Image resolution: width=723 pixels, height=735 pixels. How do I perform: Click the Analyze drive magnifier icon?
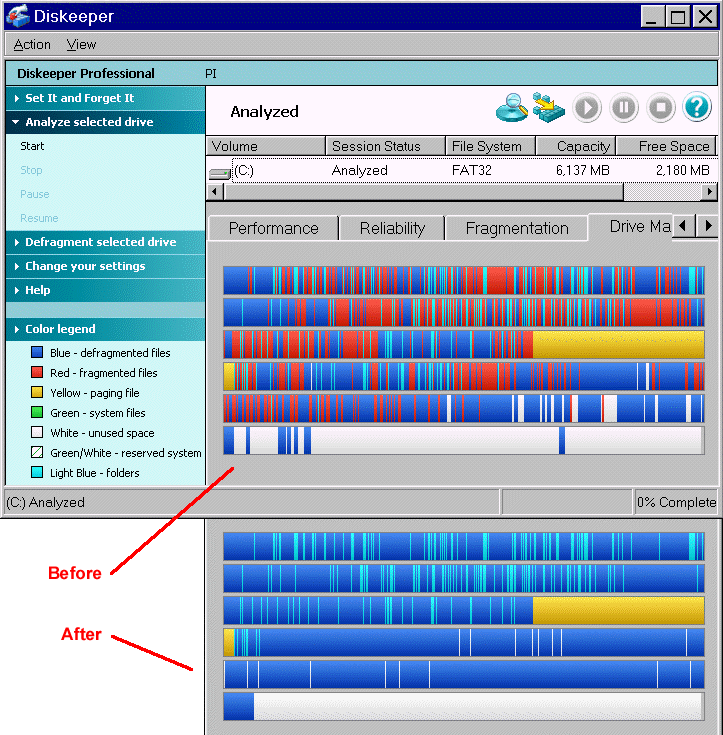pyautogui.click(x=511, y=108)
